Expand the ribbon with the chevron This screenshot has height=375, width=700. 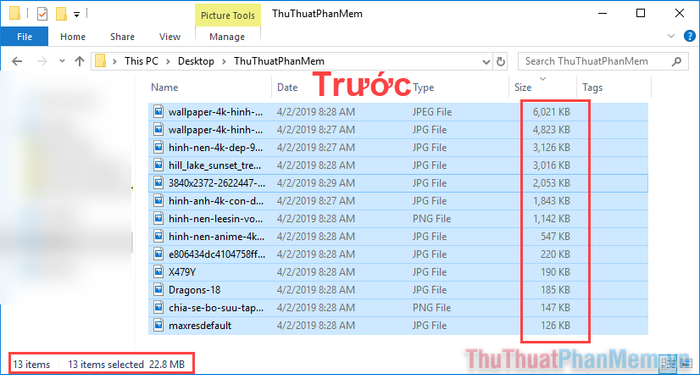tap(671, 36)
